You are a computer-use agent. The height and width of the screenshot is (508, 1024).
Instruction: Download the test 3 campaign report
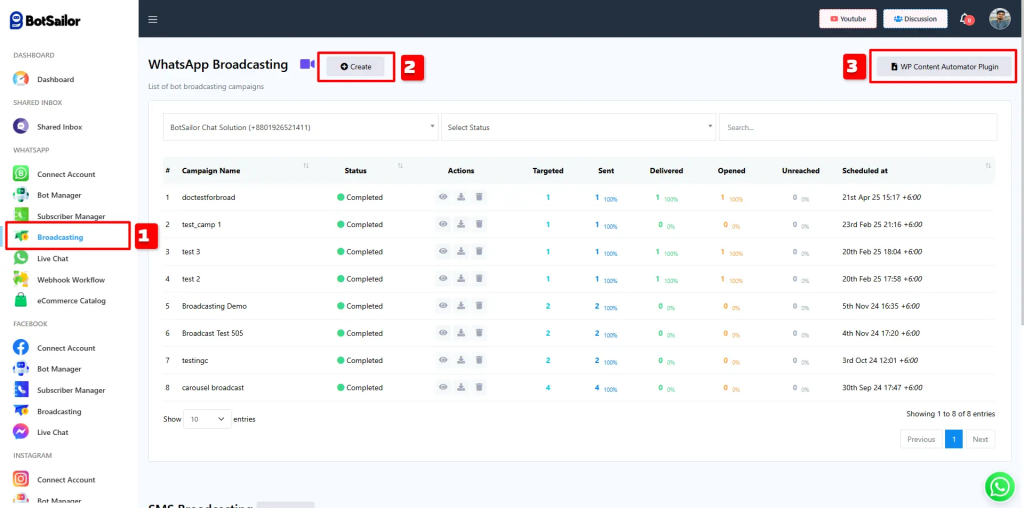[461, 251]
